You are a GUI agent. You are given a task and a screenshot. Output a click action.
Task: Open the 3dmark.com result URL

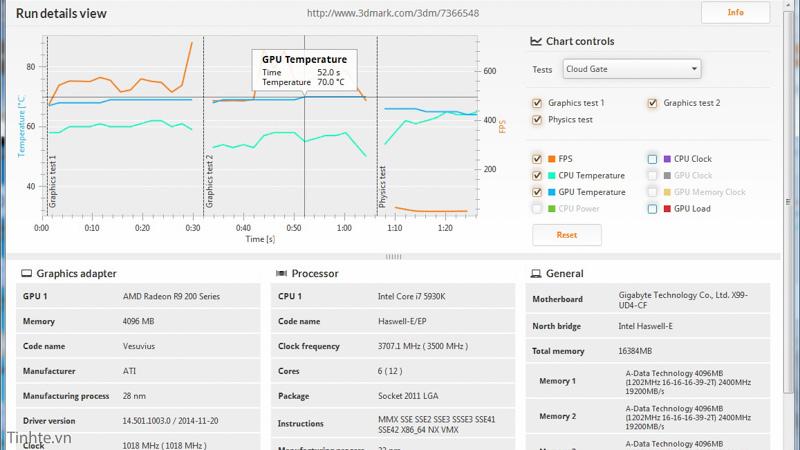pyautogui.click(x=392, y=14)
